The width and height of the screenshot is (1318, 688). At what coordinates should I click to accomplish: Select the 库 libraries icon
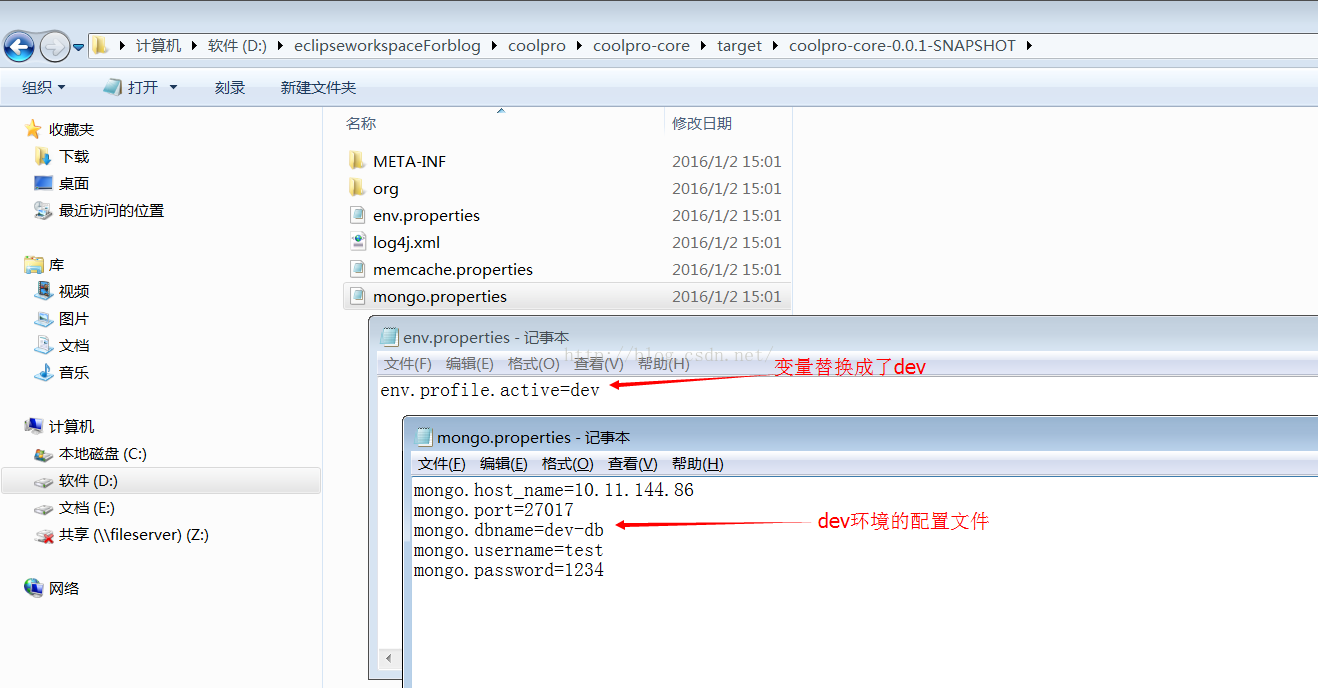(x=33, y=264)
